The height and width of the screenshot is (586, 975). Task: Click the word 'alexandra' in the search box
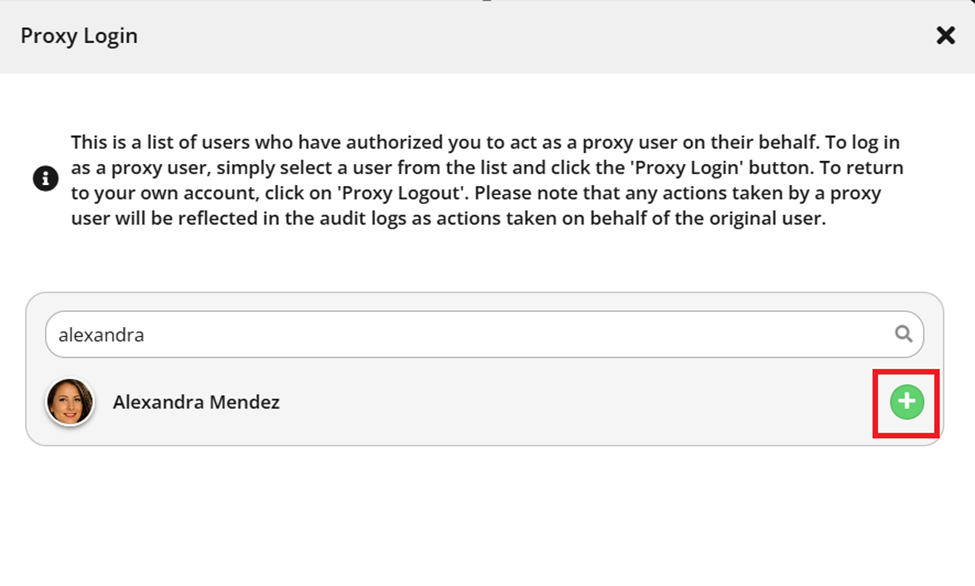pos(101,335)
